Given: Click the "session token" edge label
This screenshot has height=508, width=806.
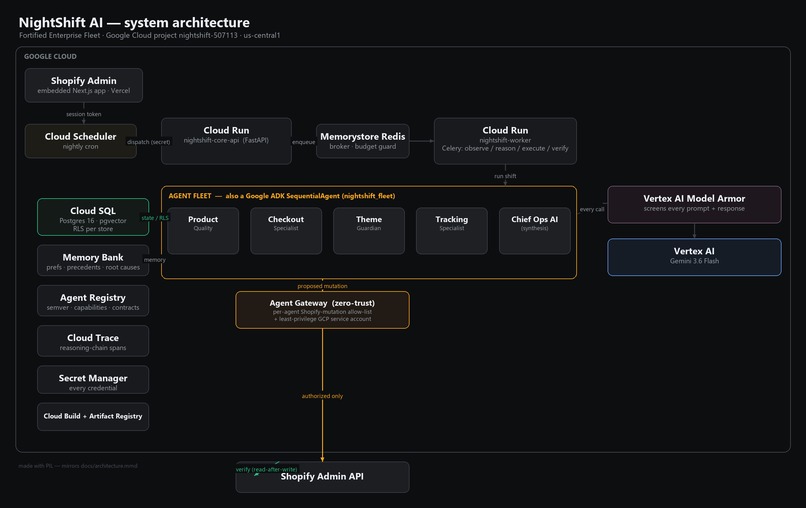Looking at the screenshot, I should (84, 114).
